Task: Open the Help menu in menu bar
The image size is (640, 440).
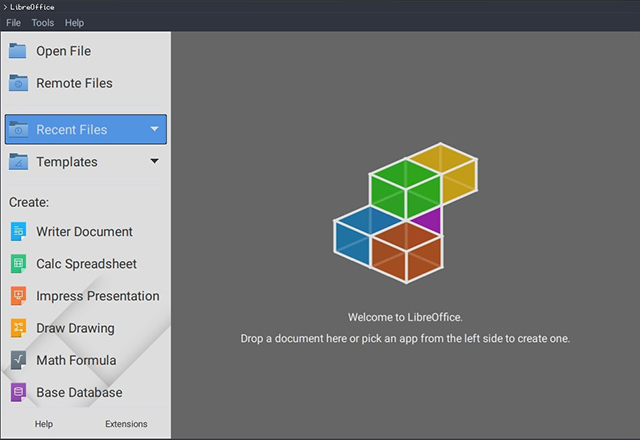Action: pyautogui.click(x=74, y=23)
